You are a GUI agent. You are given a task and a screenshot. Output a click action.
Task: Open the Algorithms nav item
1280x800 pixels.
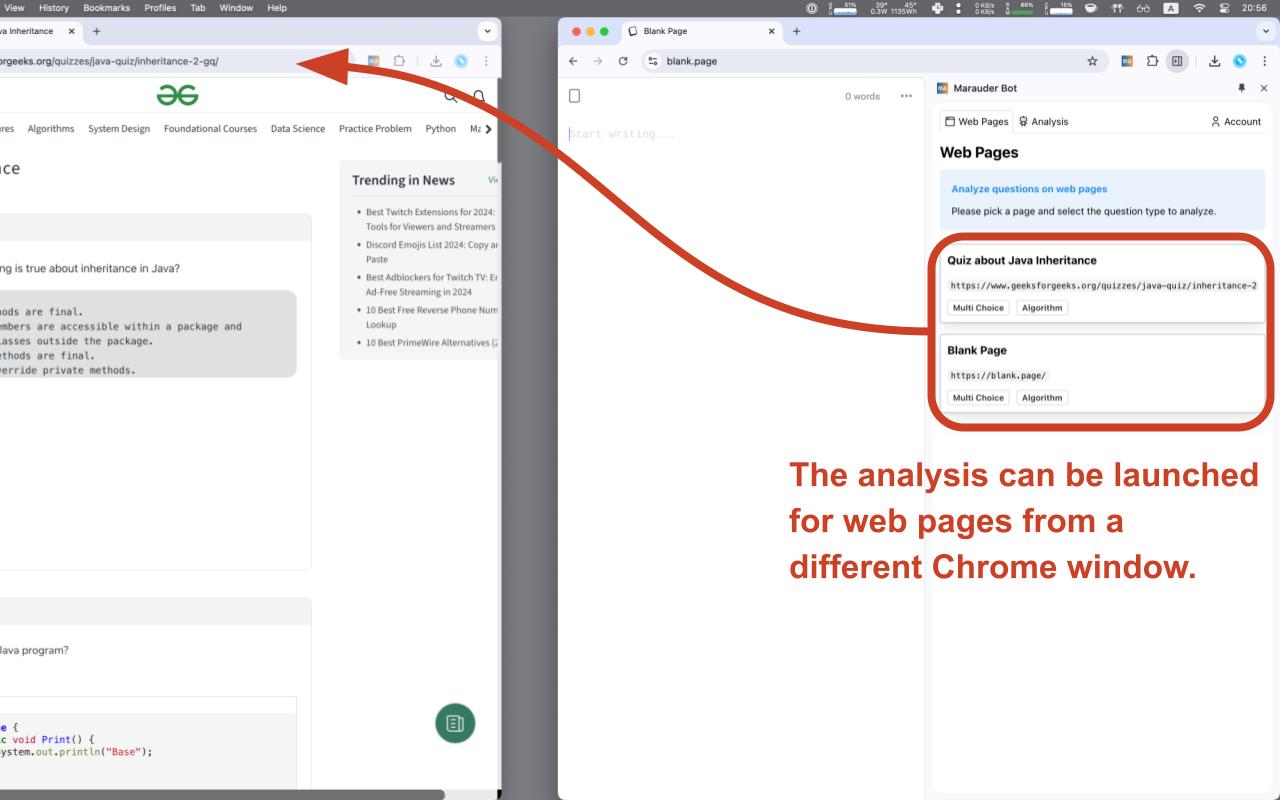point(51,129)
